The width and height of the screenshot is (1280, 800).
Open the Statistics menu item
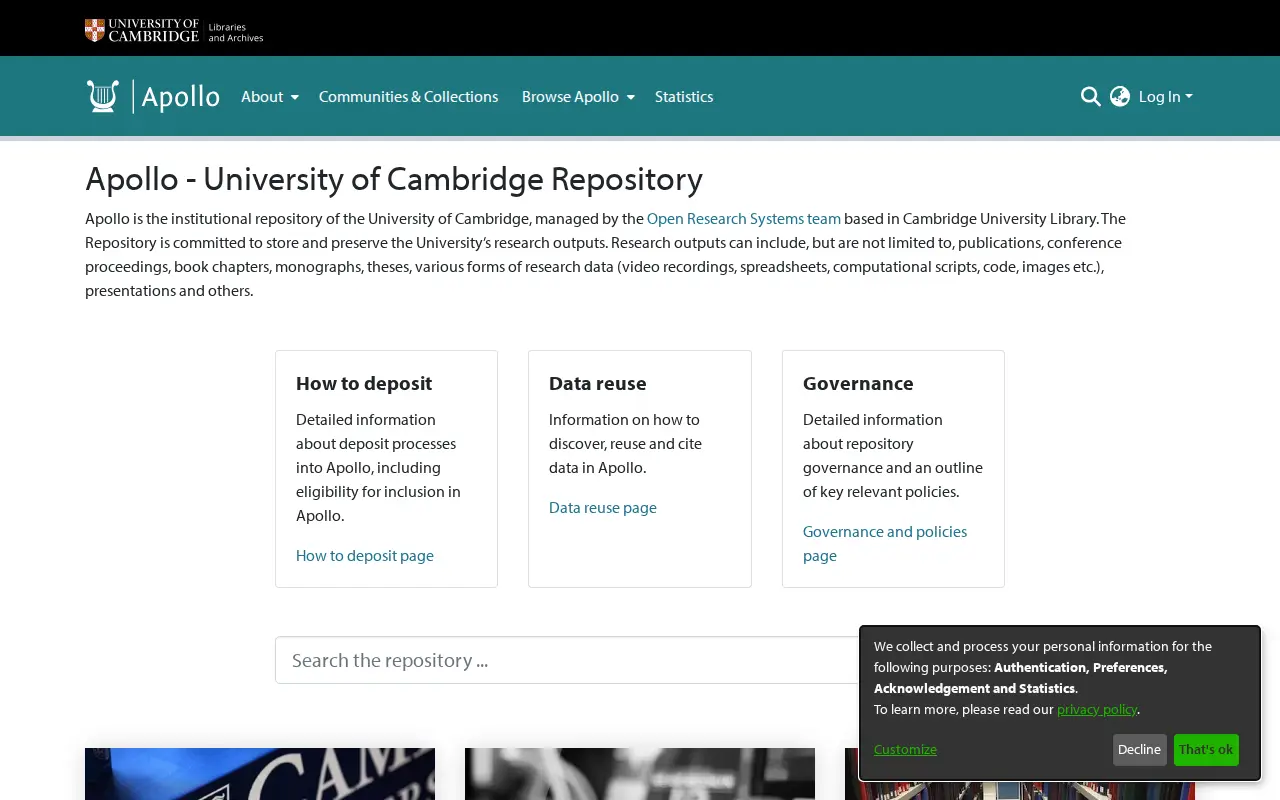click(684, 97)
